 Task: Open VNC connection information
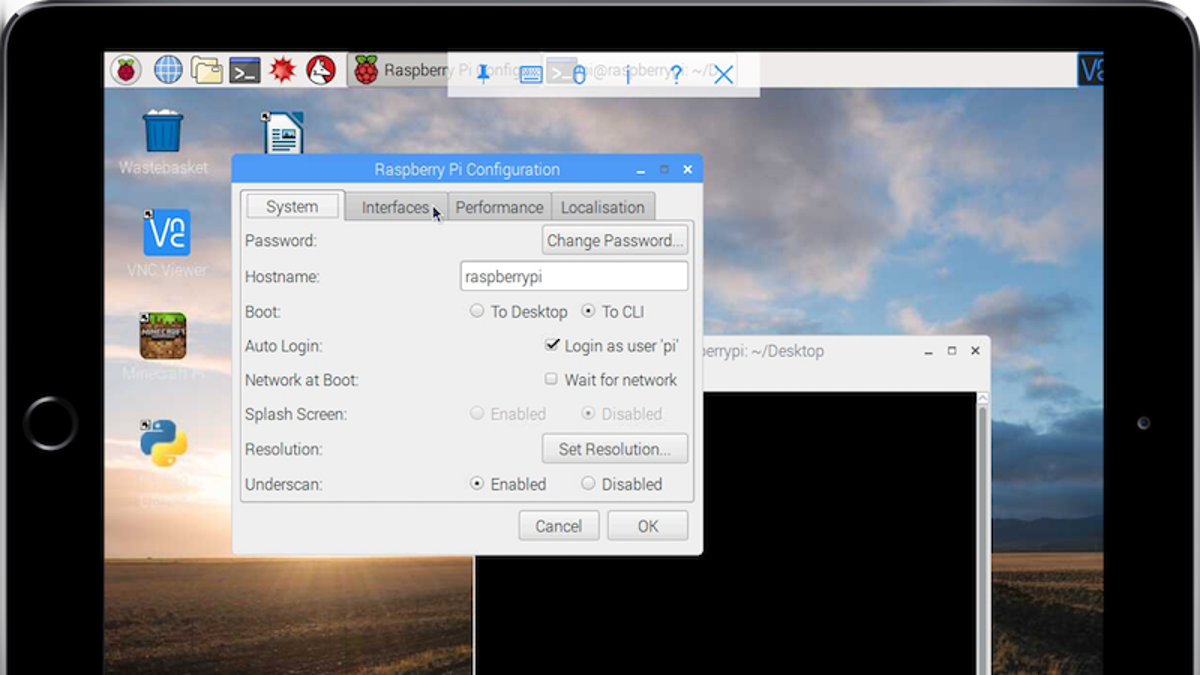pyautogui.click(x=628, y=74)
